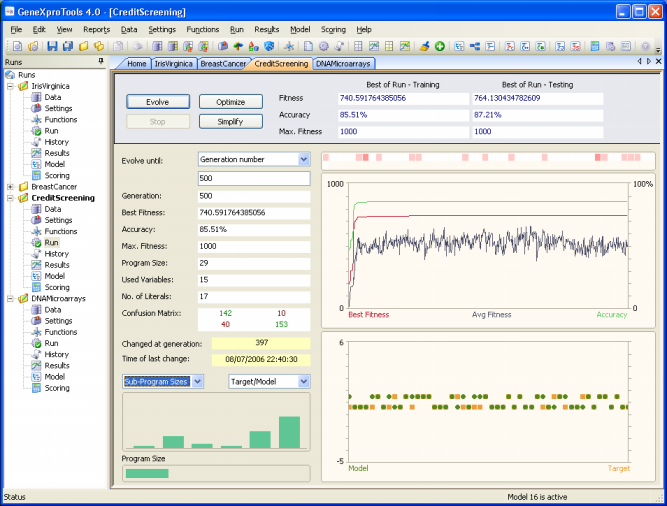Click the confusion matrix value 142

coord(225,313)
